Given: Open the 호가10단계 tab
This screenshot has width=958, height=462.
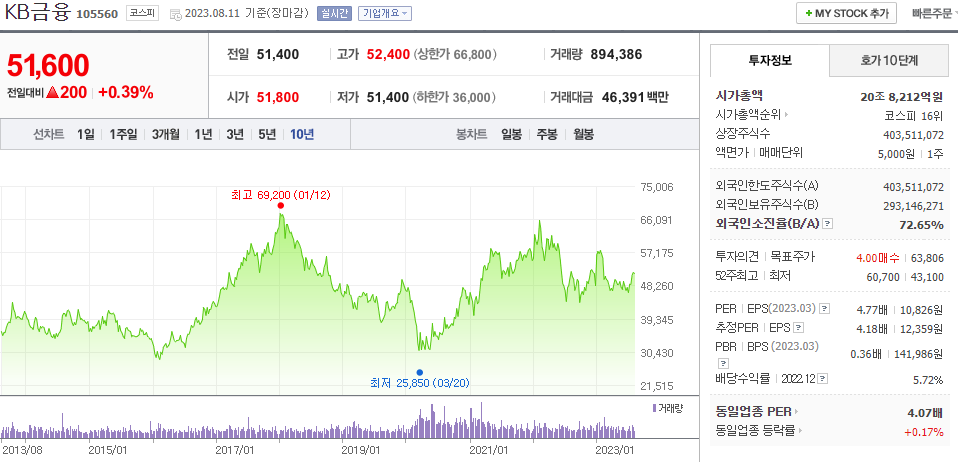Looking at the screenshot, I should (890, 60).
